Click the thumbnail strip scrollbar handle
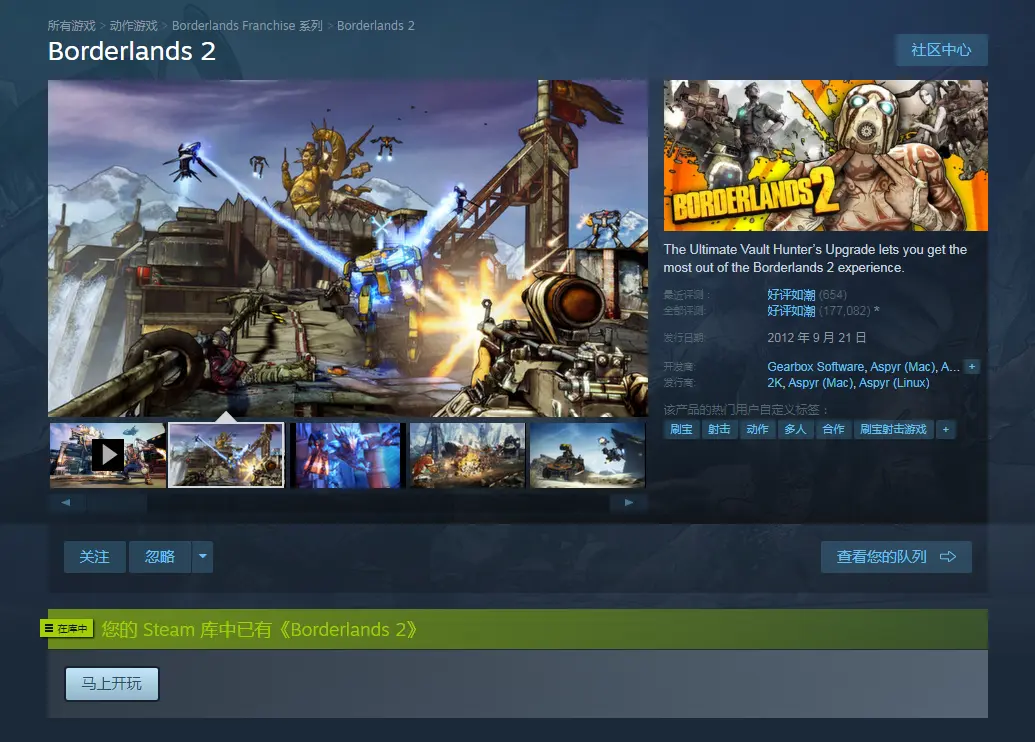 point(117,503)
